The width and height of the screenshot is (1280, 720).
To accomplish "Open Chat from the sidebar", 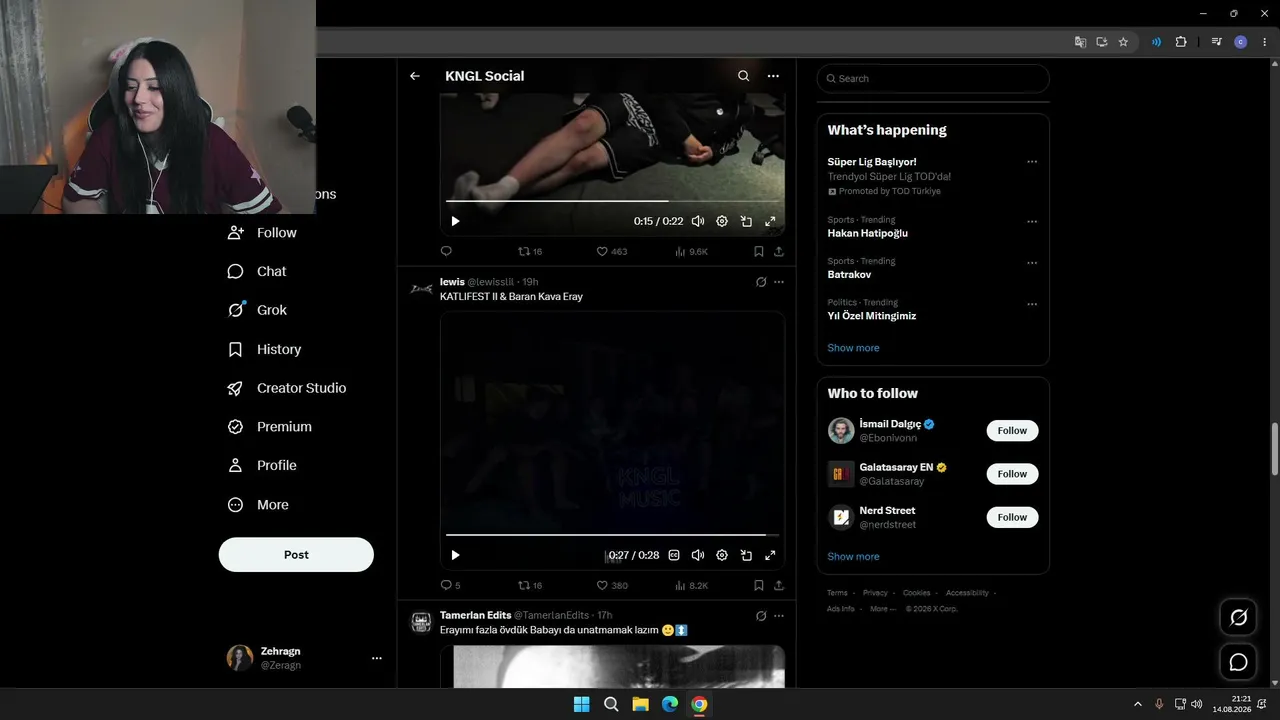I will 257,272.
